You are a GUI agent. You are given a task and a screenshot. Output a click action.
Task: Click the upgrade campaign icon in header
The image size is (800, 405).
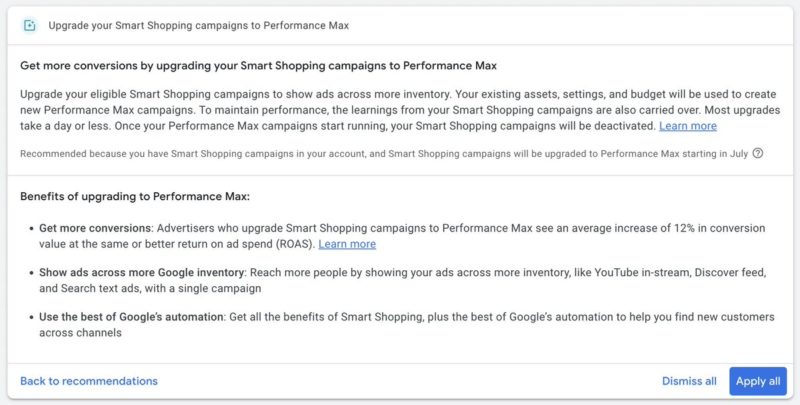click(x=30, y=24)
